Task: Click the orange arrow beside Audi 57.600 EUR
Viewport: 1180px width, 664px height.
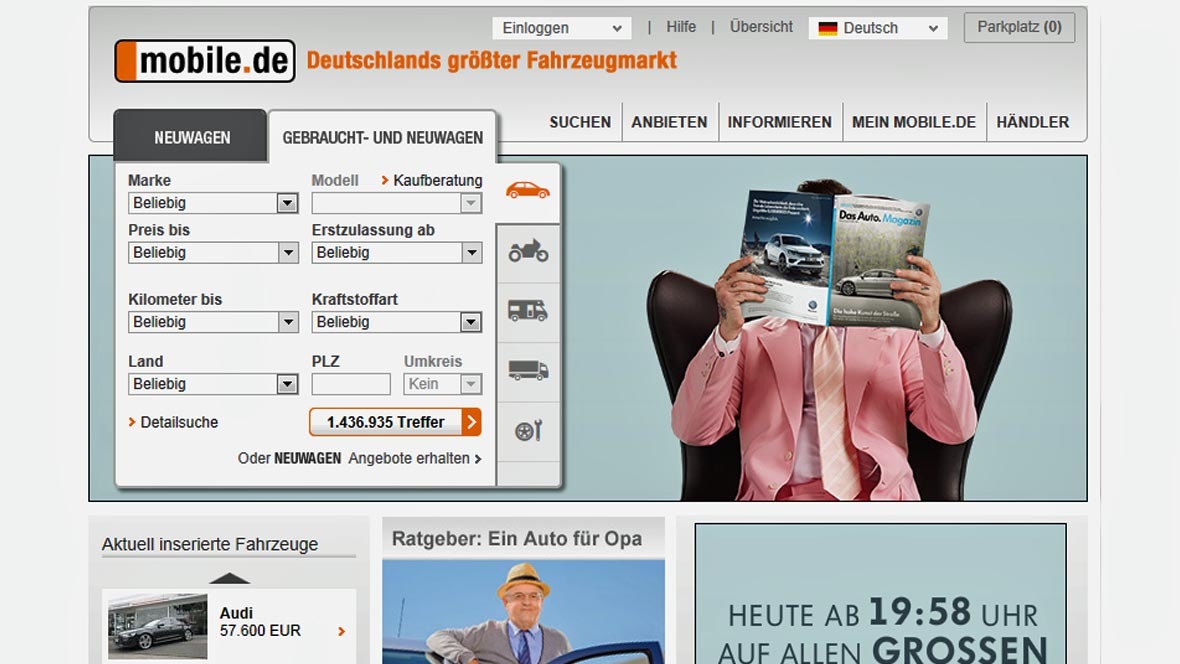Action: (x=342, y=632)
